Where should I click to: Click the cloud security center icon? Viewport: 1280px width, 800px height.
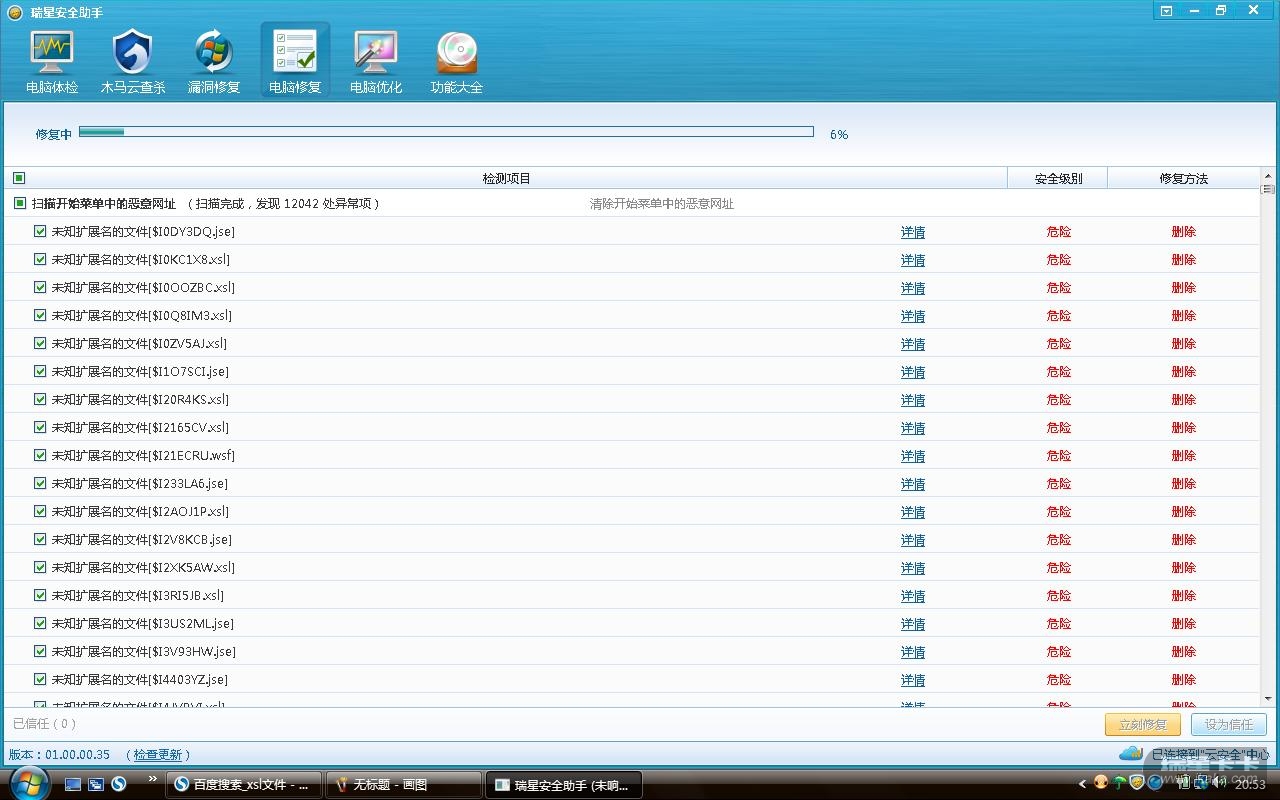tap(1130, 753)
